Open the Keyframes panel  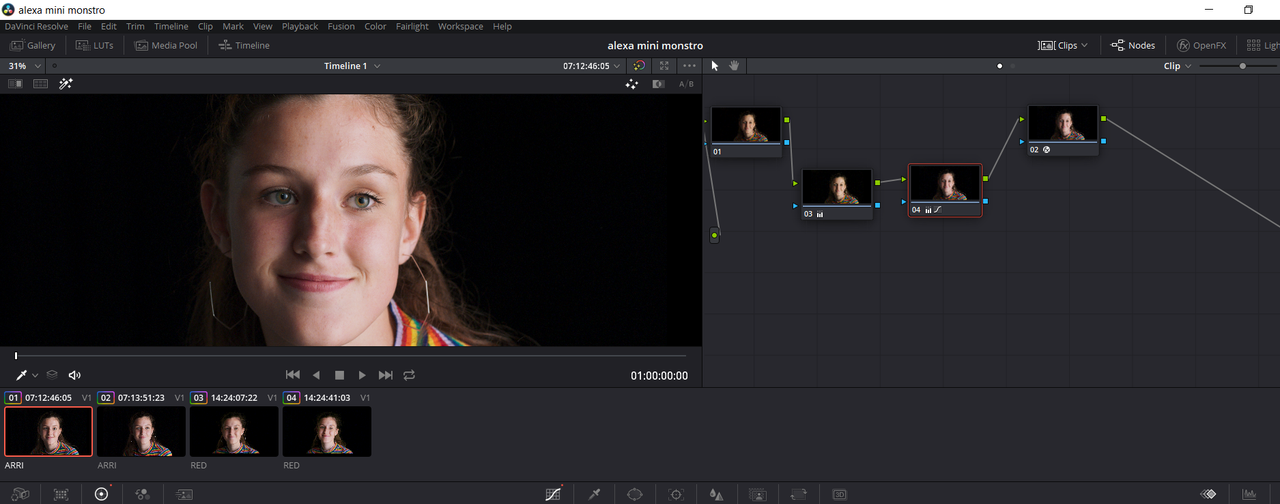[x=1208, y=494]
